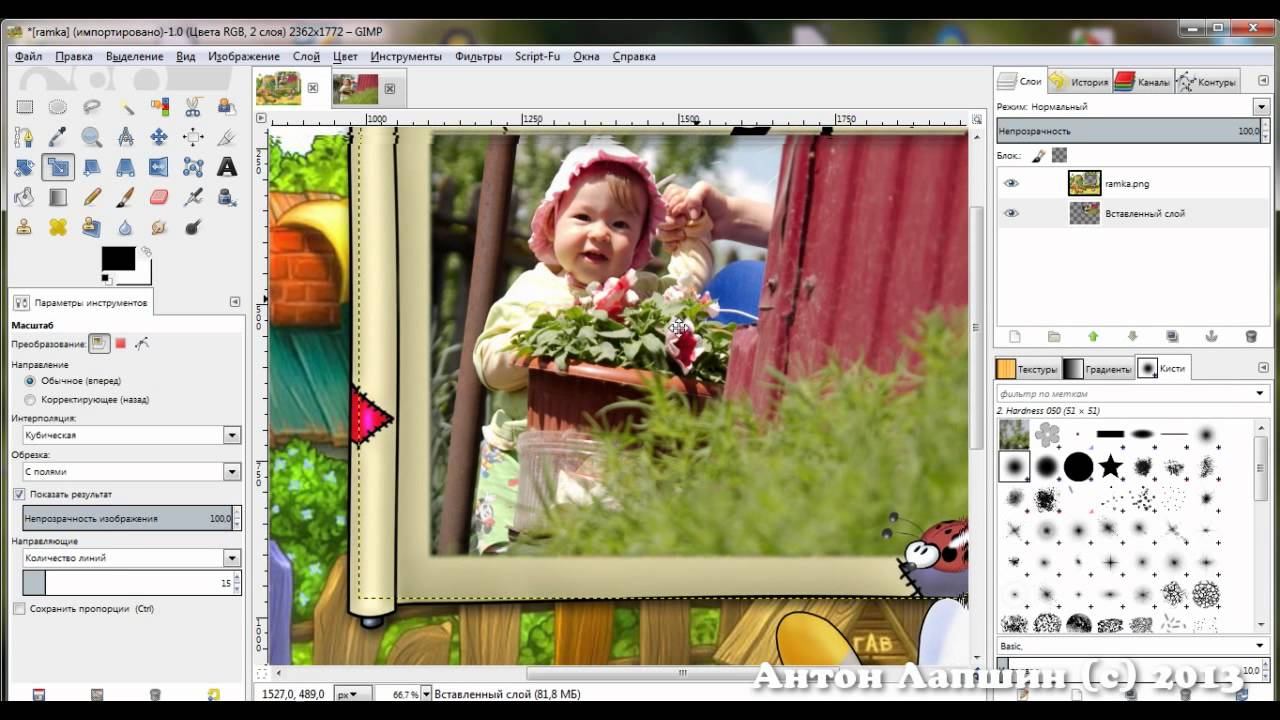Click the foreground color swatch
Image resolution: width=1280 pixels, height=720 pixels.
118,259
